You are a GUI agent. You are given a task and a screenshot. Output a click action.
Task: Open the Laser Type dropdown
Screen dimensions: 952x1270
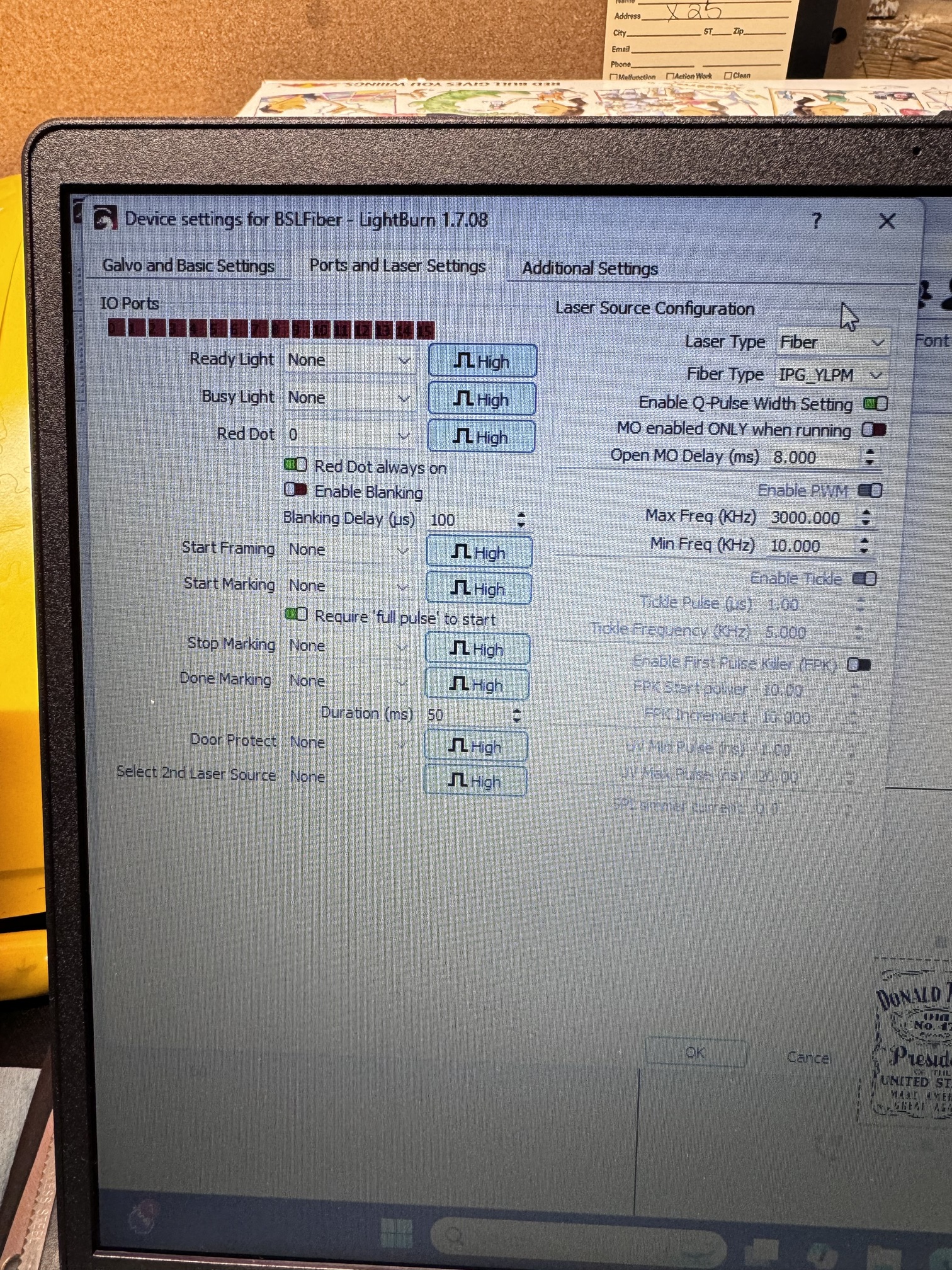pos(832,343)
